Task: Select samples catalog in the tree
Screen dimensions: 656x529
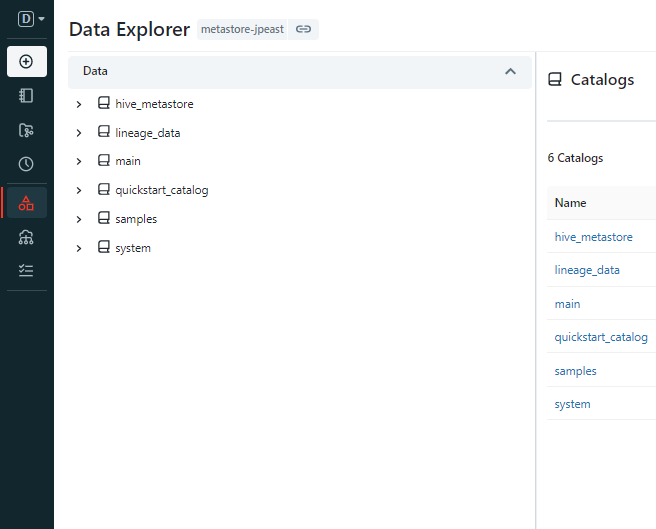Action: tap(136, 219)
